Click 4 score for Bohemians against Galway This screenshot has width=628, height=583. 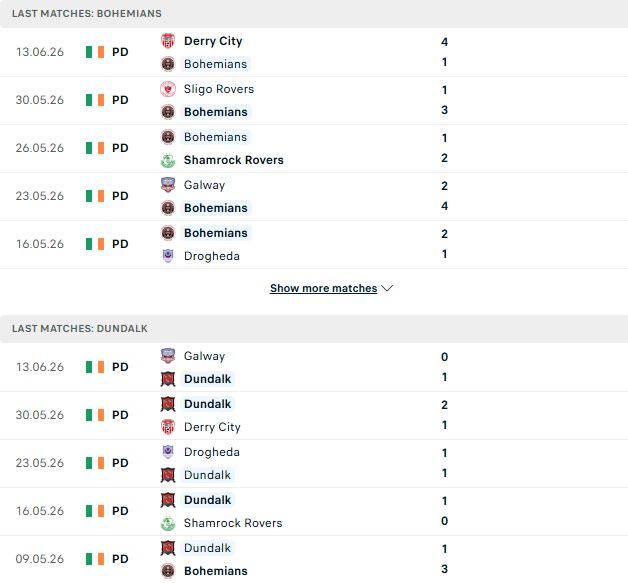445,206
